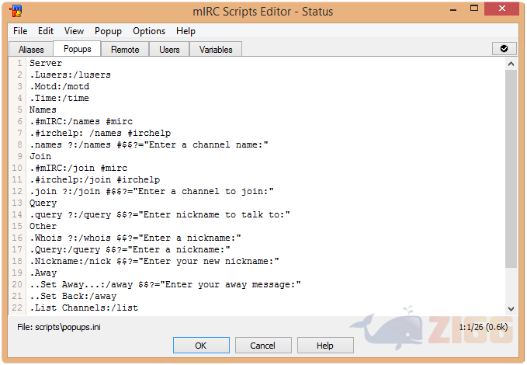Open the Help menu
Image resolution: width=527 pixels, height=365 pixels.
click(x=186, y=31)
